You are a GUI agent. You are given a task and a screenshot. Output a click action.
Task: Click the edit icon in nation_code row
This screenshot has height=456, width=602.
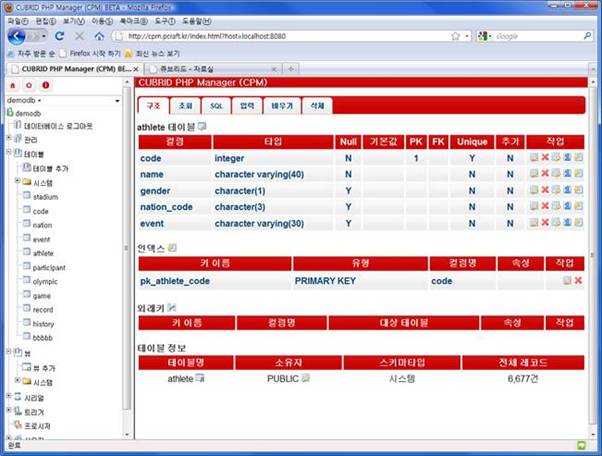pyautogui.click(x=534, y=206)
